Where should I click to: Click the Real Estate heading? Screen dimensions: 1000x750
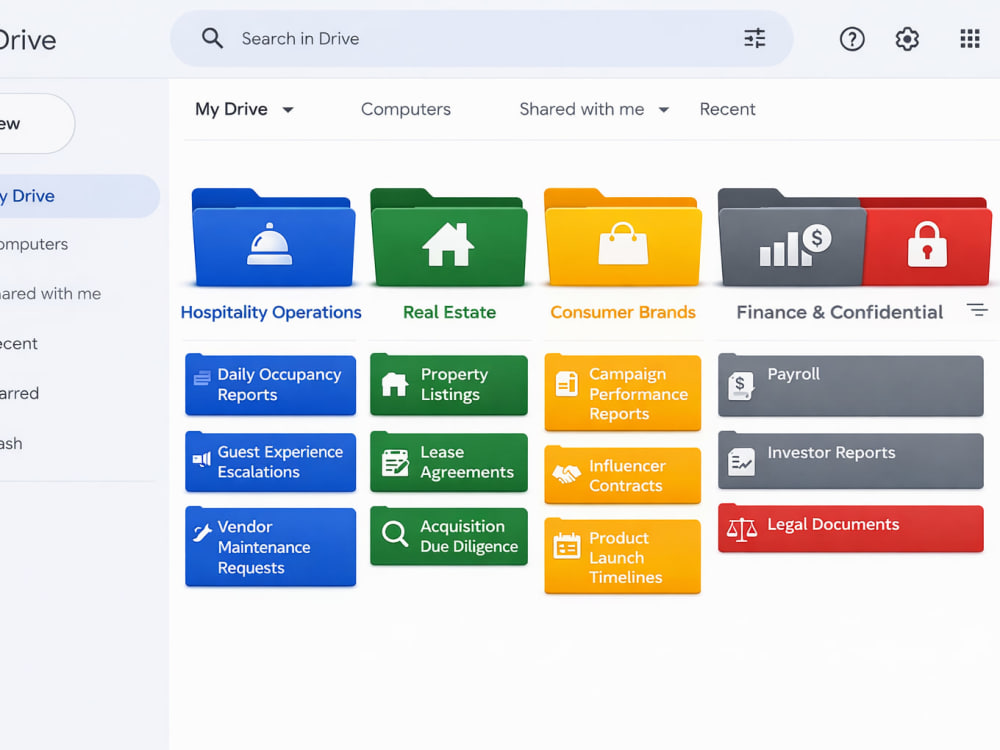pos(449,312)
